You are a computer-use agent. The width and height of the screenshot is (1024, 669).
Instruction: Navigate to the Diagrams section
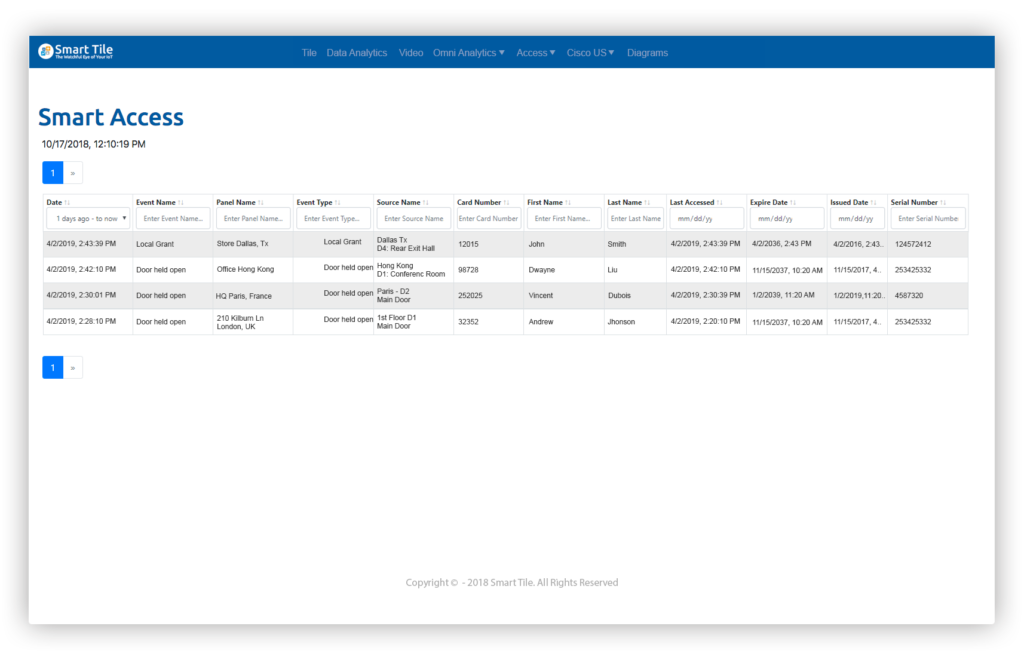(x=647, y=52)
